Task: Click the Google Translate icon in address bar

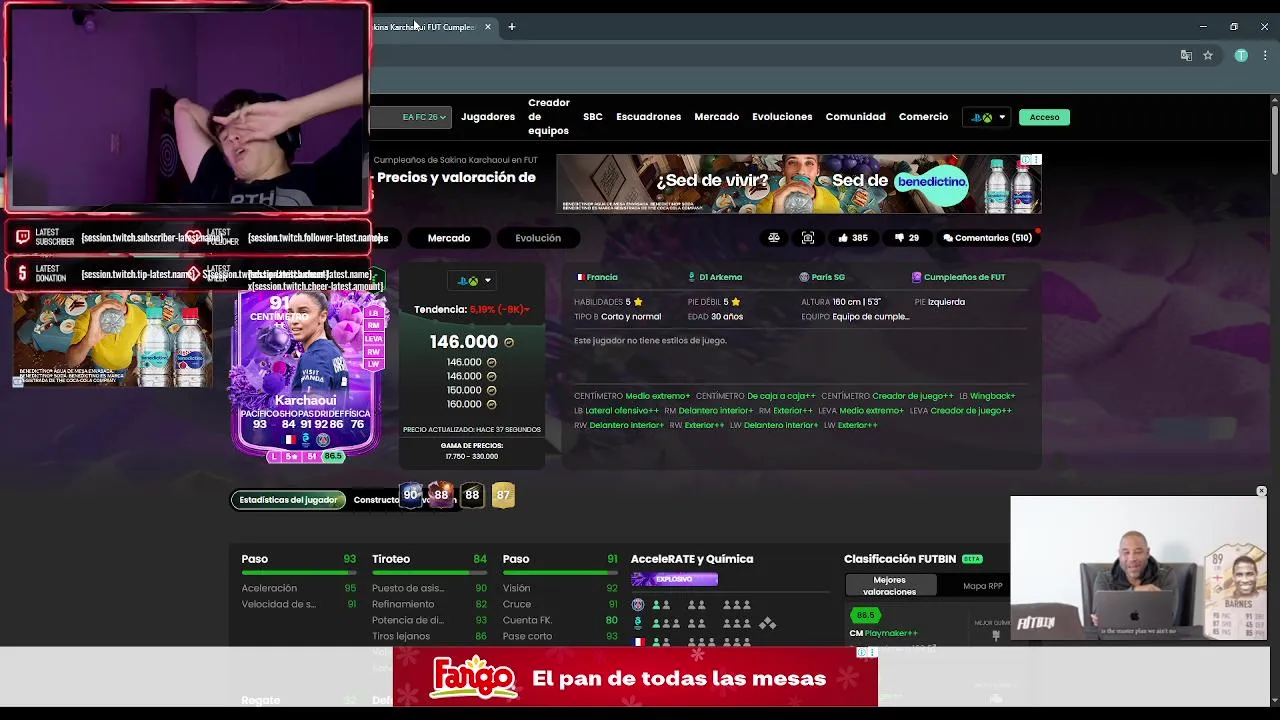Action: [x=1186, y=56]
